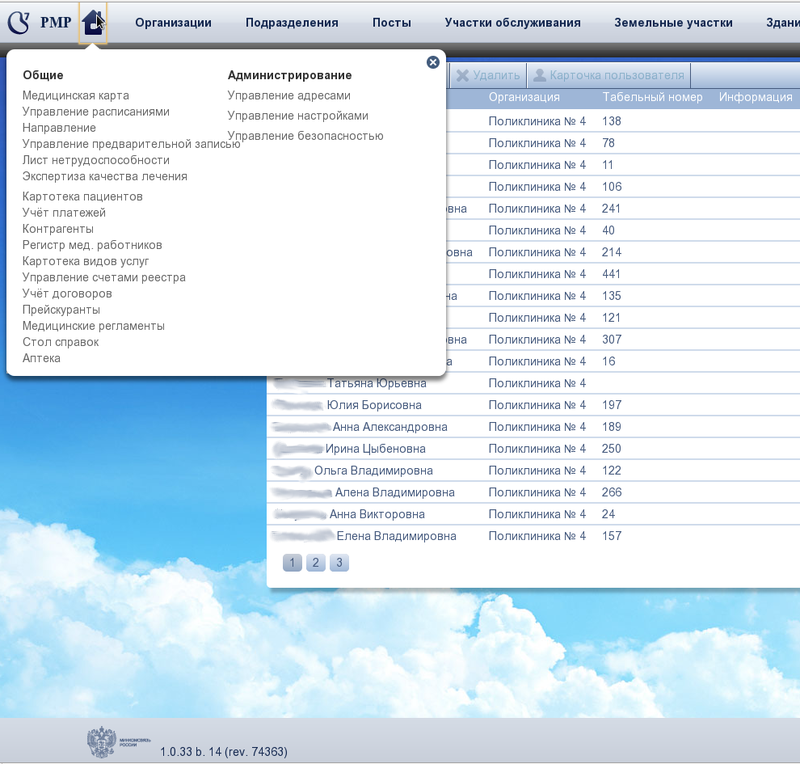
Task: Open Управление расписаниями
Action: [95, 112]
